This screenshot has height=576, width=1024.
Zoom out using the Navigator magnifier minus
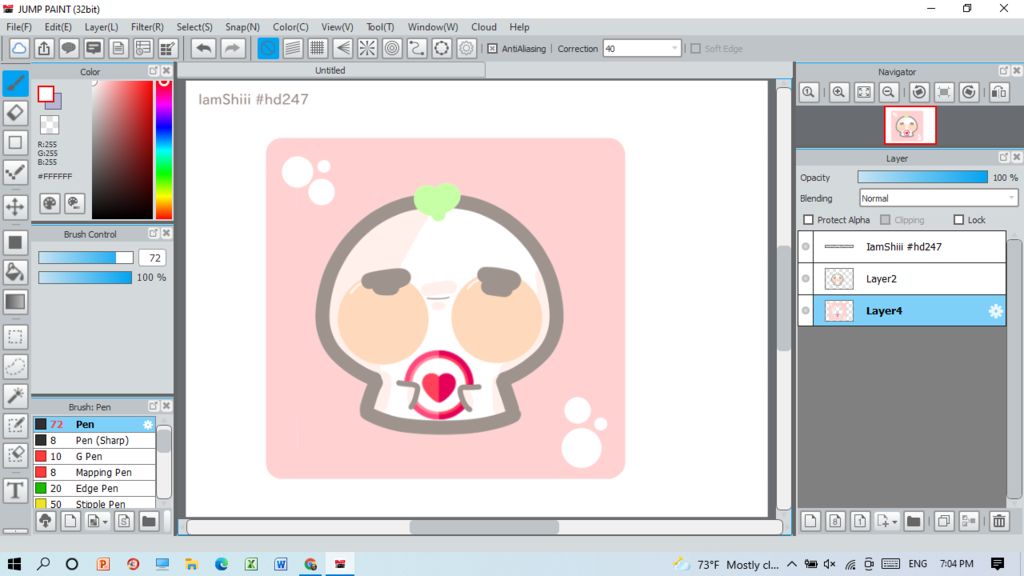888,92
